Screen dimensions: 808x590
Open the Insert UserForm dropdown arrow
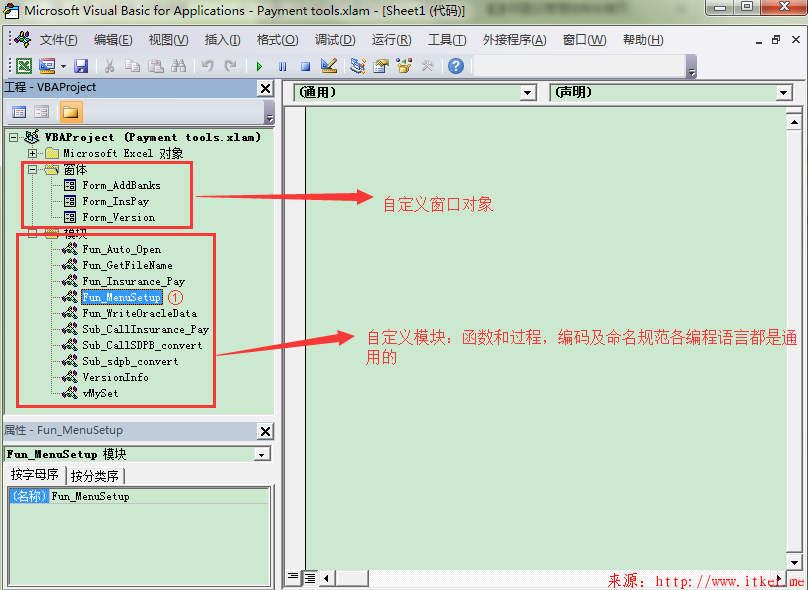pyautogui.click(x=63, y=66)
